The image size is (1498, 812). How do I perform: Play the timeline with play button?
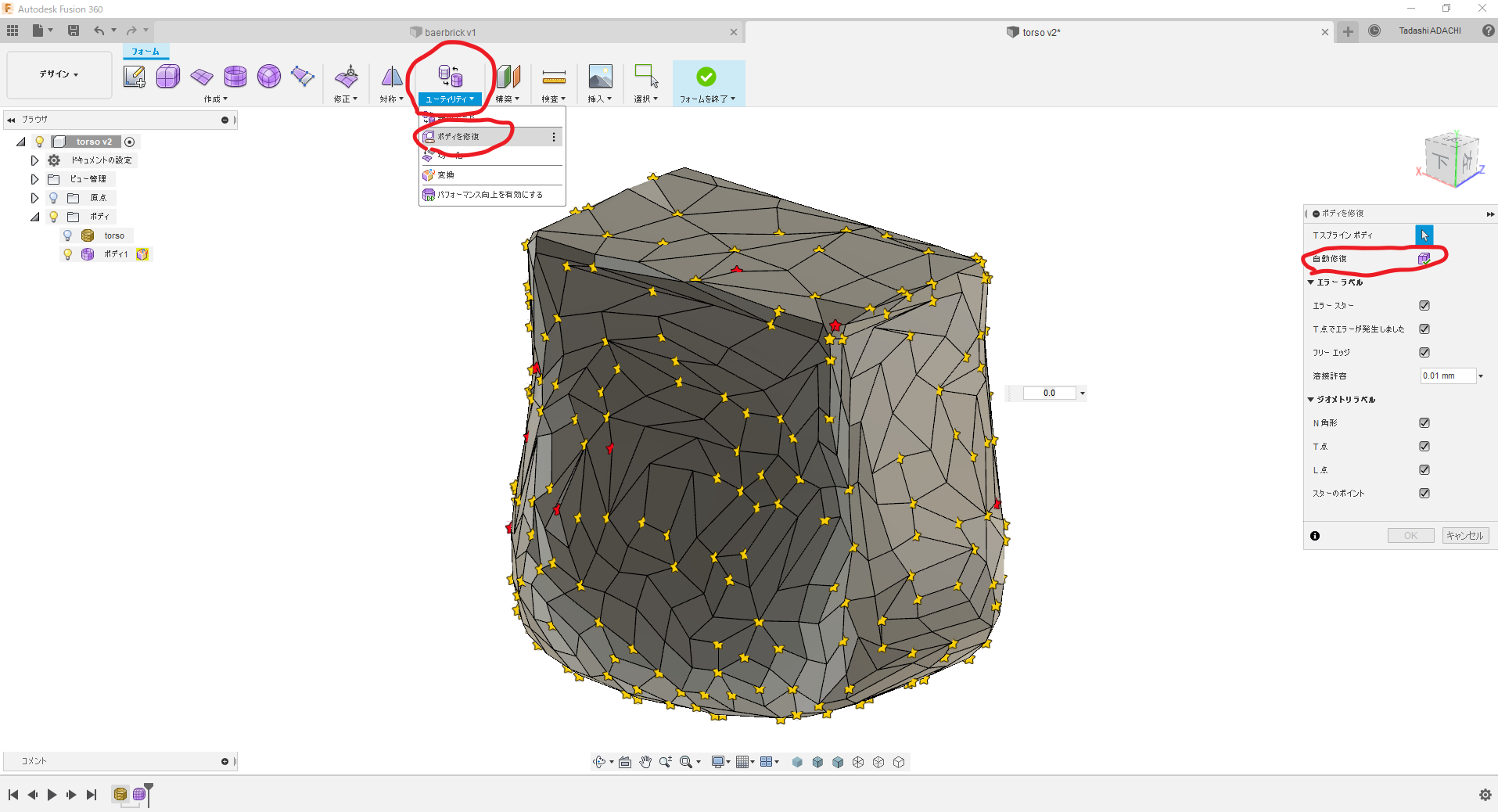coord(52,795)
